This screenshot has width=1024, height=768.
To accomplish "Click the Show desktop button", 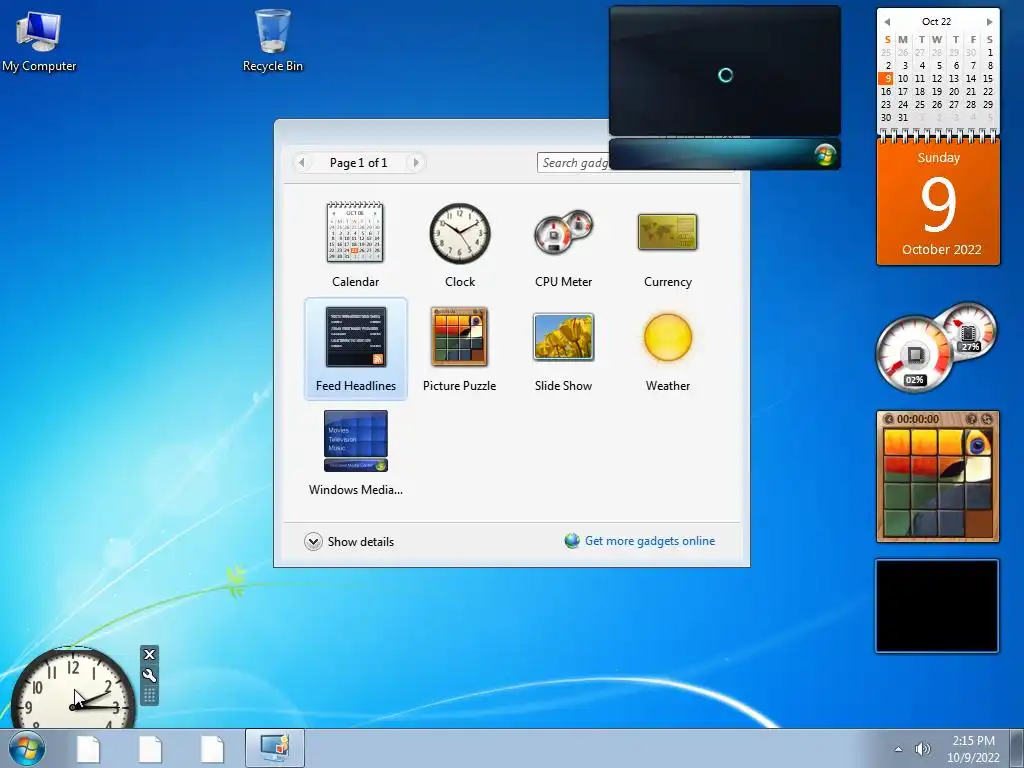I will coord(1018,748).
